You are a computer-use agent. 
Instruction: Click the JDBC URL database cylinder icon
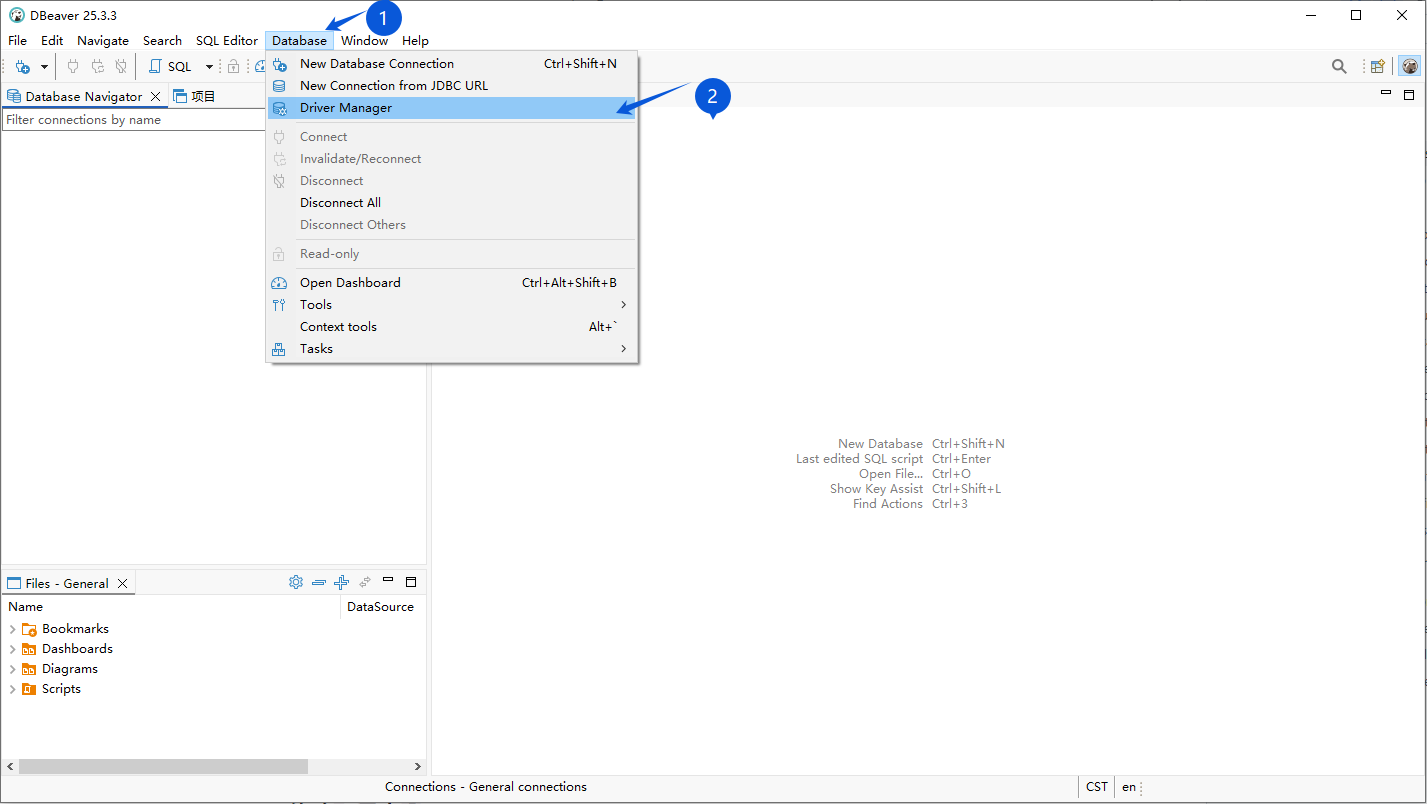280,86
